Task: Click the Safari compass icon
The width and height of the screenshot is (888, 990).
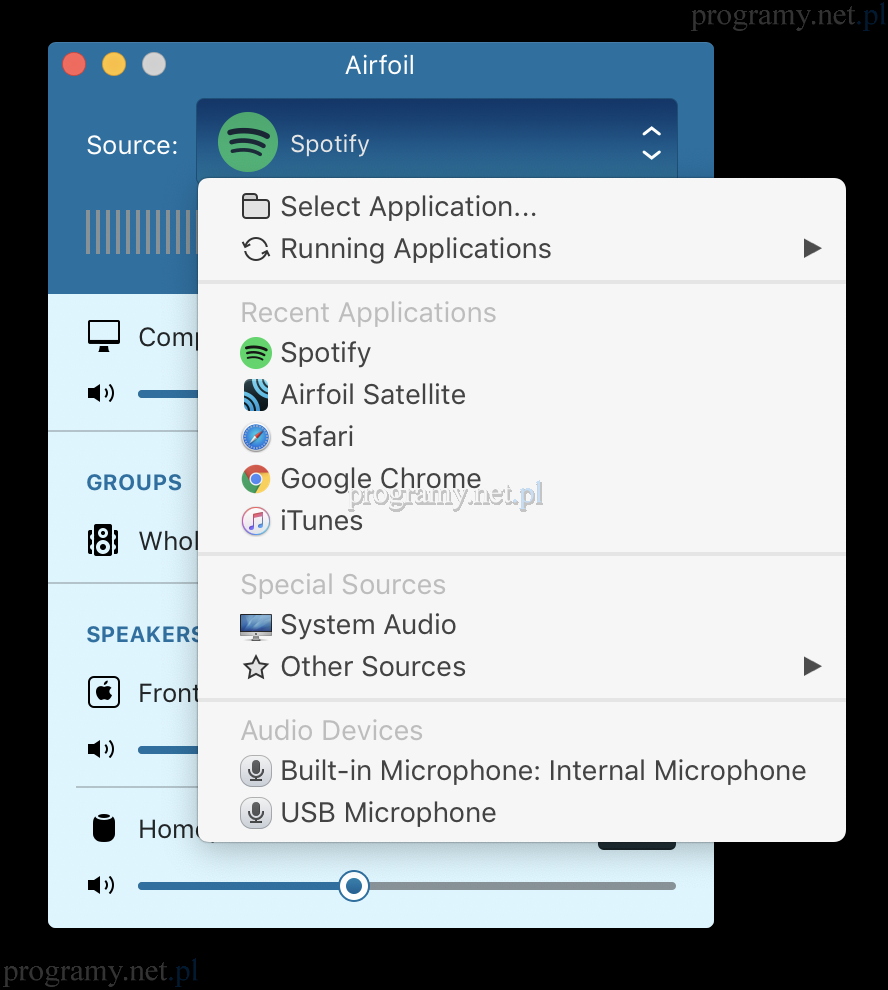Action: (x=256, y=437)
